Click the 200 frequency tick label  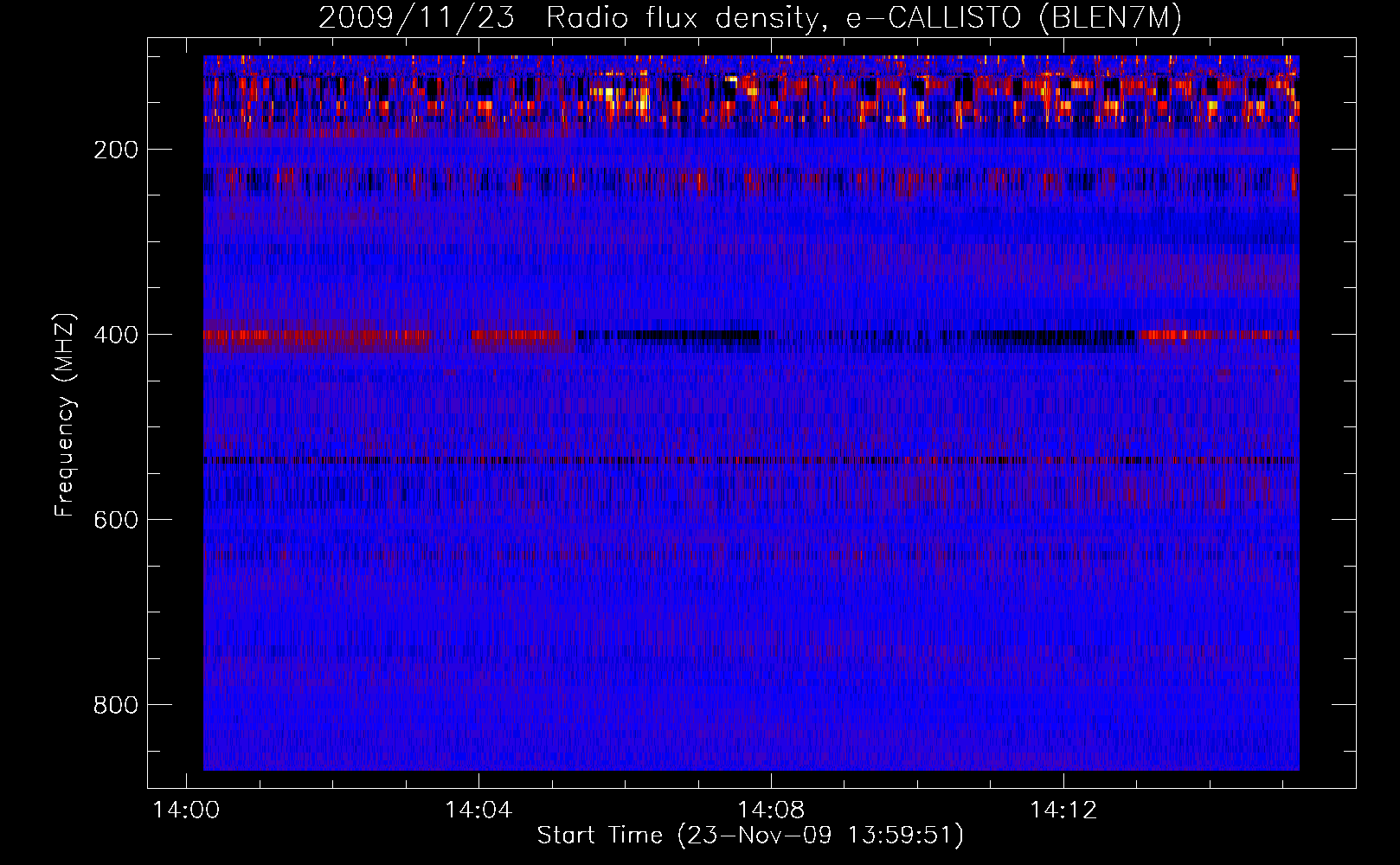116,150
